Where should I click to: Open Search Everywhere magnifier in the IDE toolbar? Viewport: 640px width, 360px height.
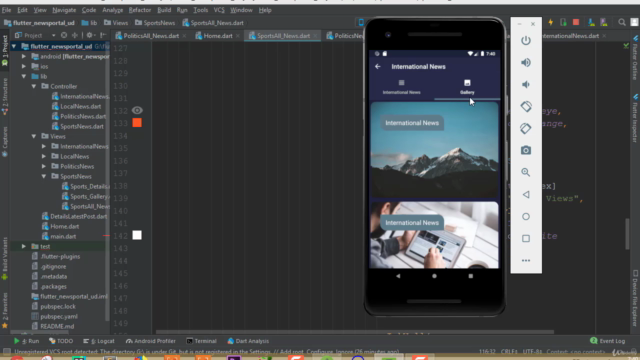click(x=622, y=22)
